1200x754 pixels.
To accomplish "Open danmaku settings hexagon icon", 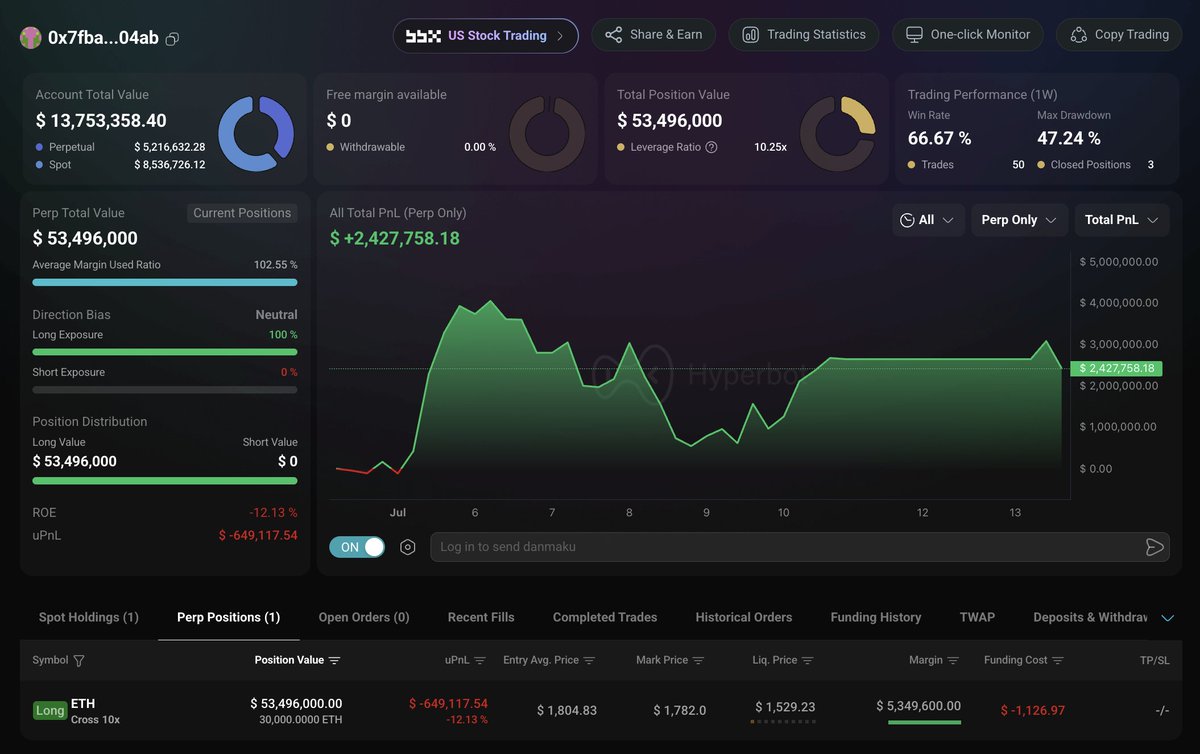I will coord(408,547).
